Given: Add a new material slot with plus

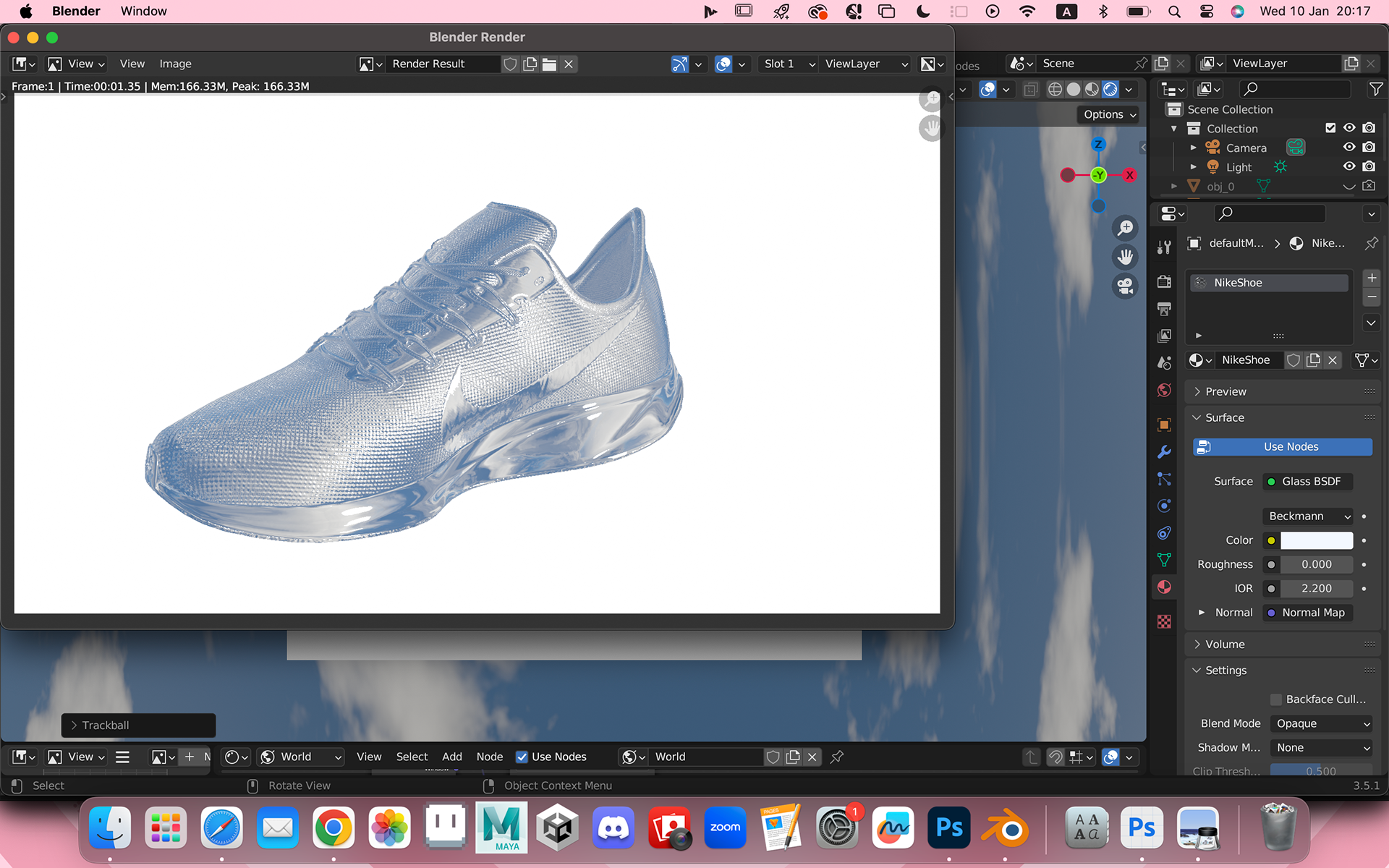Looking at the screenshot, I should pos(1372,278).
